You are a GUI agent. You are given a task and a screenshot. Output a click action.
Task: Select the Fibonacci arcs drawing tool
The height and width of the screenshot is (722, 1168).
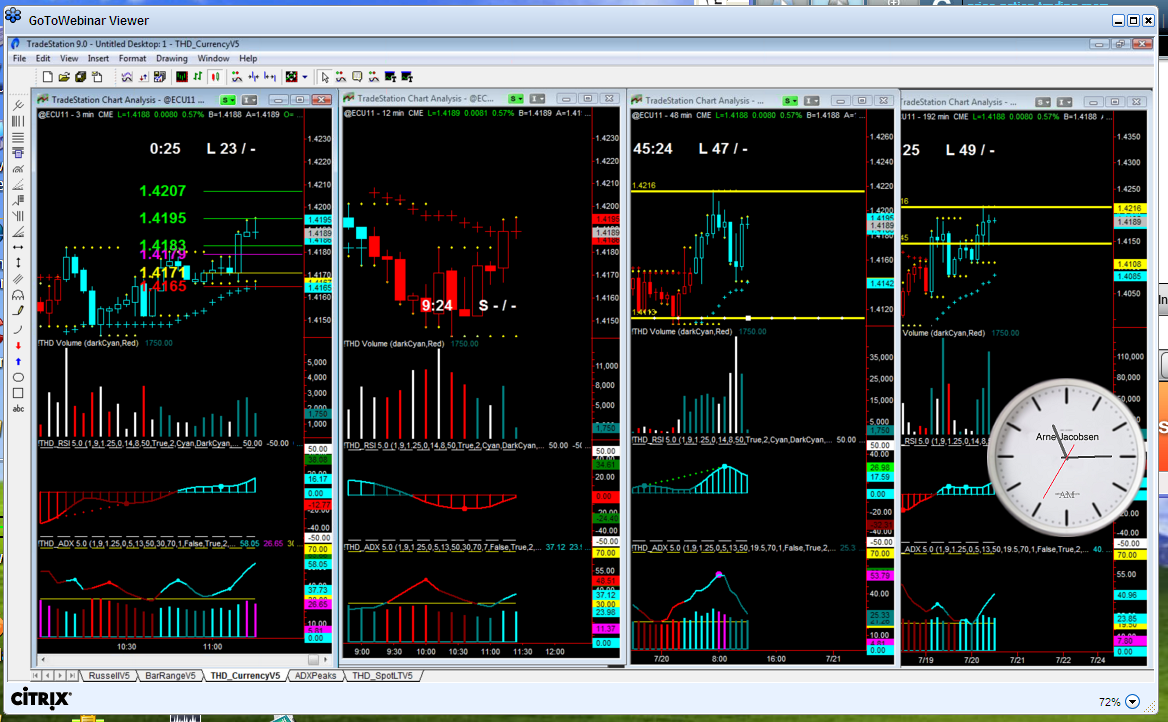(19, 169)
